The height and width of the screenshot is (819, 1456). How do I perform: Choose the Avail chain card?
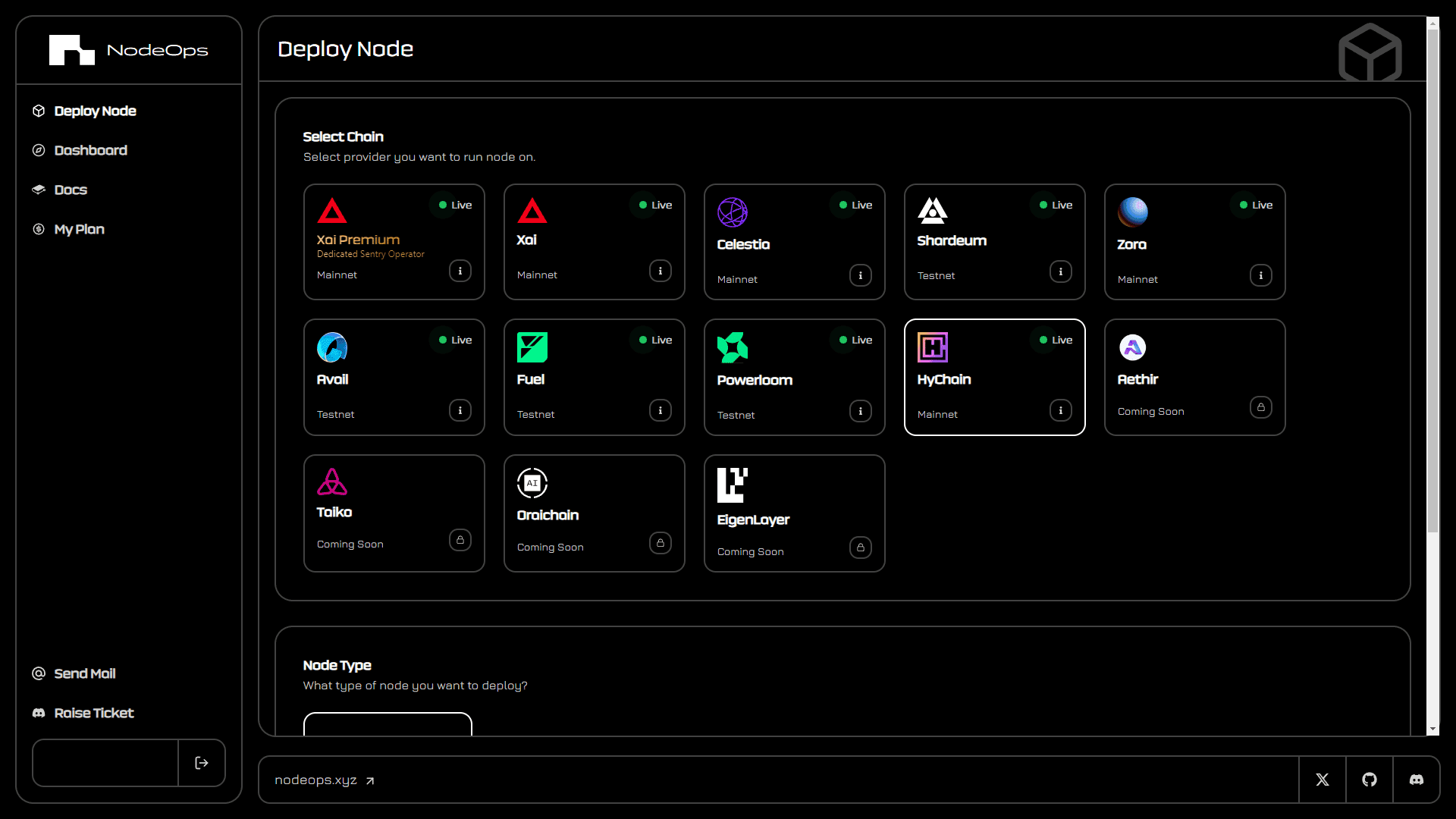[x=393, y=377]
